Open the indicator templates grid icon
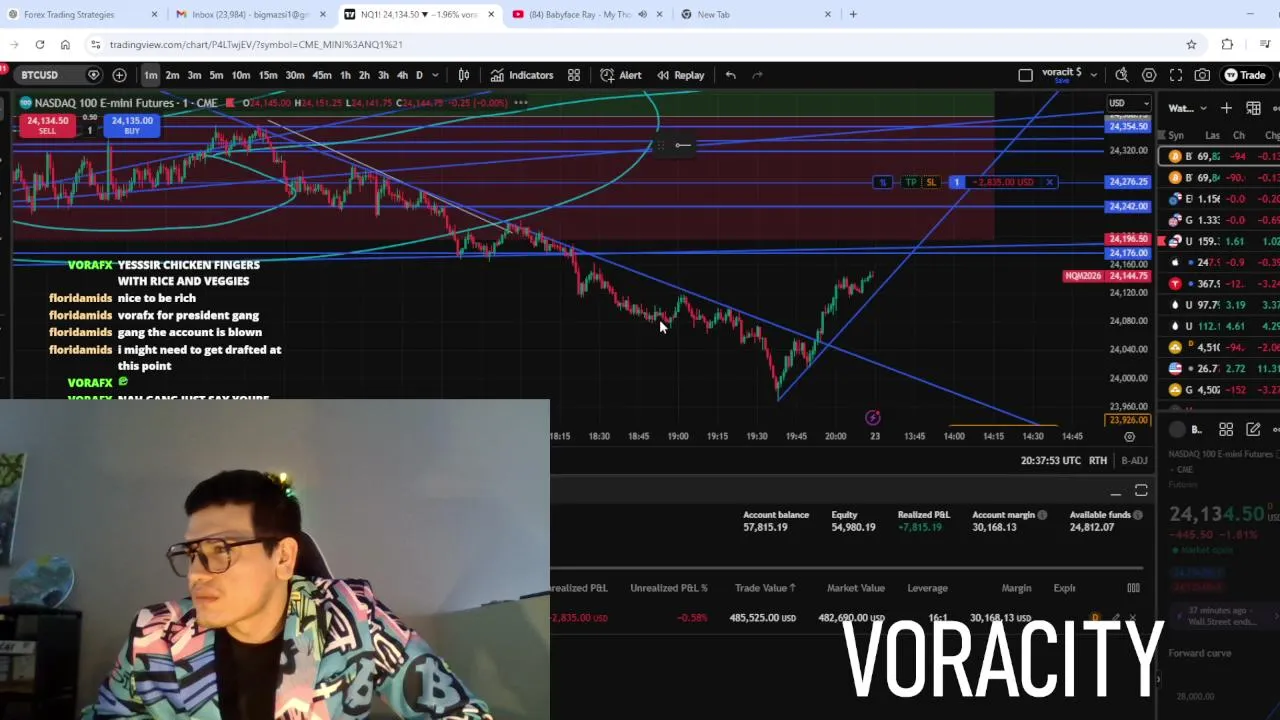 (x=574, y=75)
